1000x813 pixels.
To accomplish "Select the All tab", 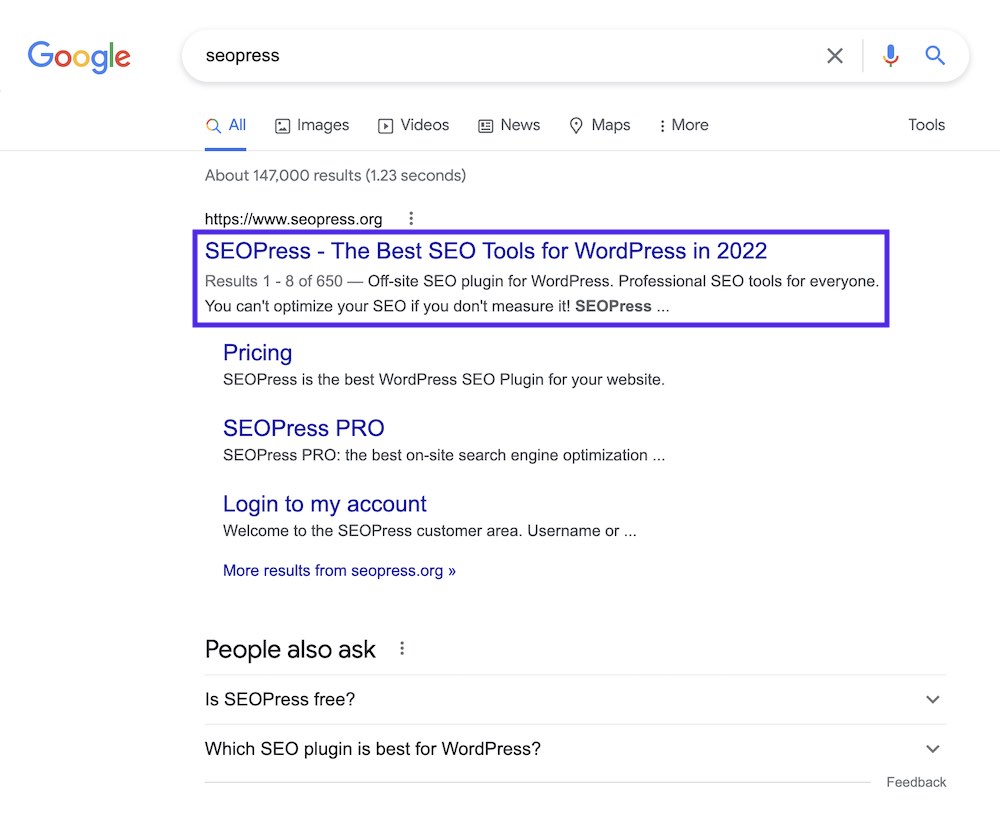I will 226,125.
